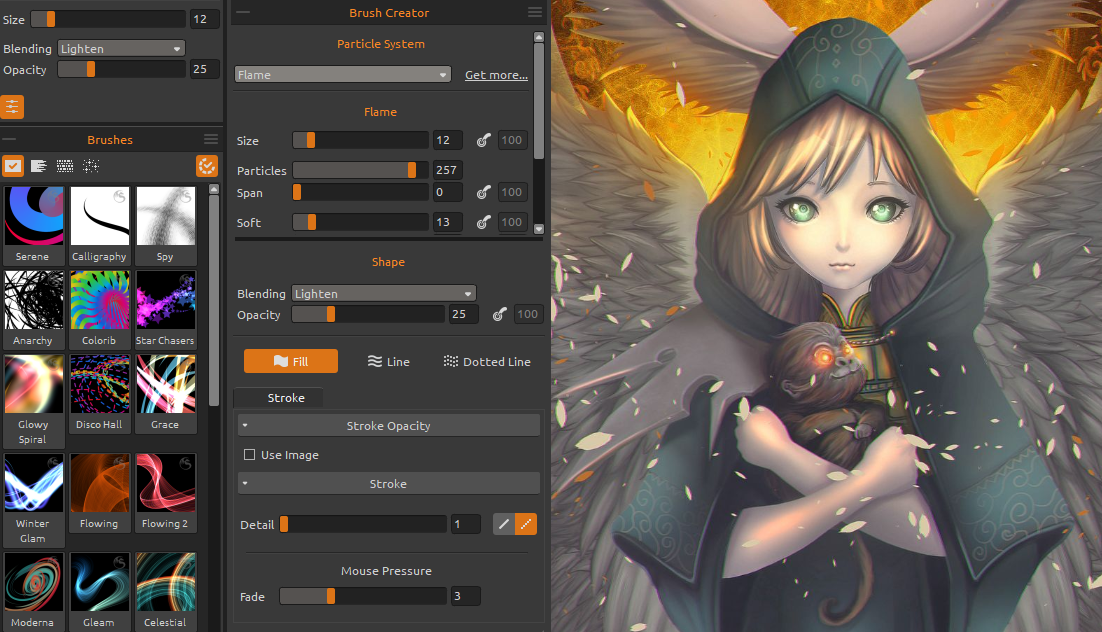
Task: Enable the Use Image checkbox
Action: (250, 455)
